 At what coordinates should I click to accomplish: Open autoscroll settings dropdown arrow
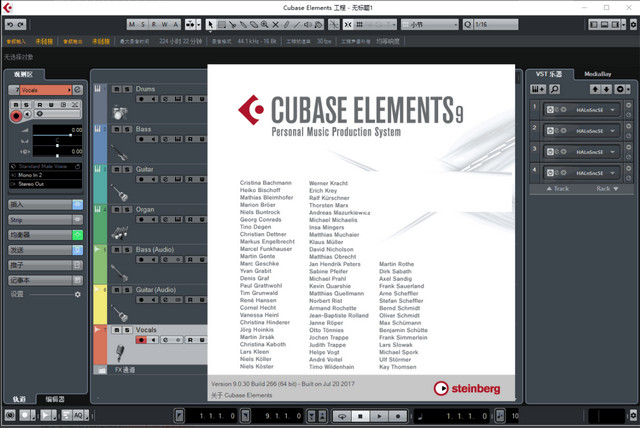click(199, 25)
